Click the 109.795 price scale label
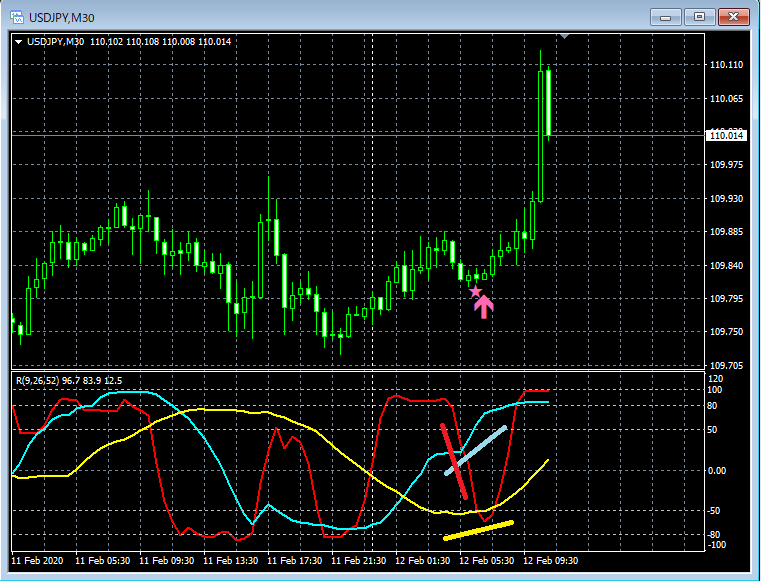This screenshot has width=761, height=581. pos(726,299)
